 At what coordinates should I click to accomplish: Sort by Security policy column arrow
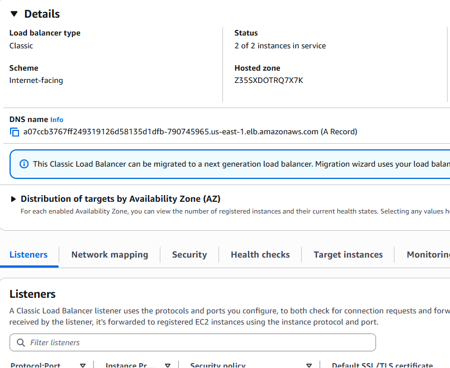309,365
